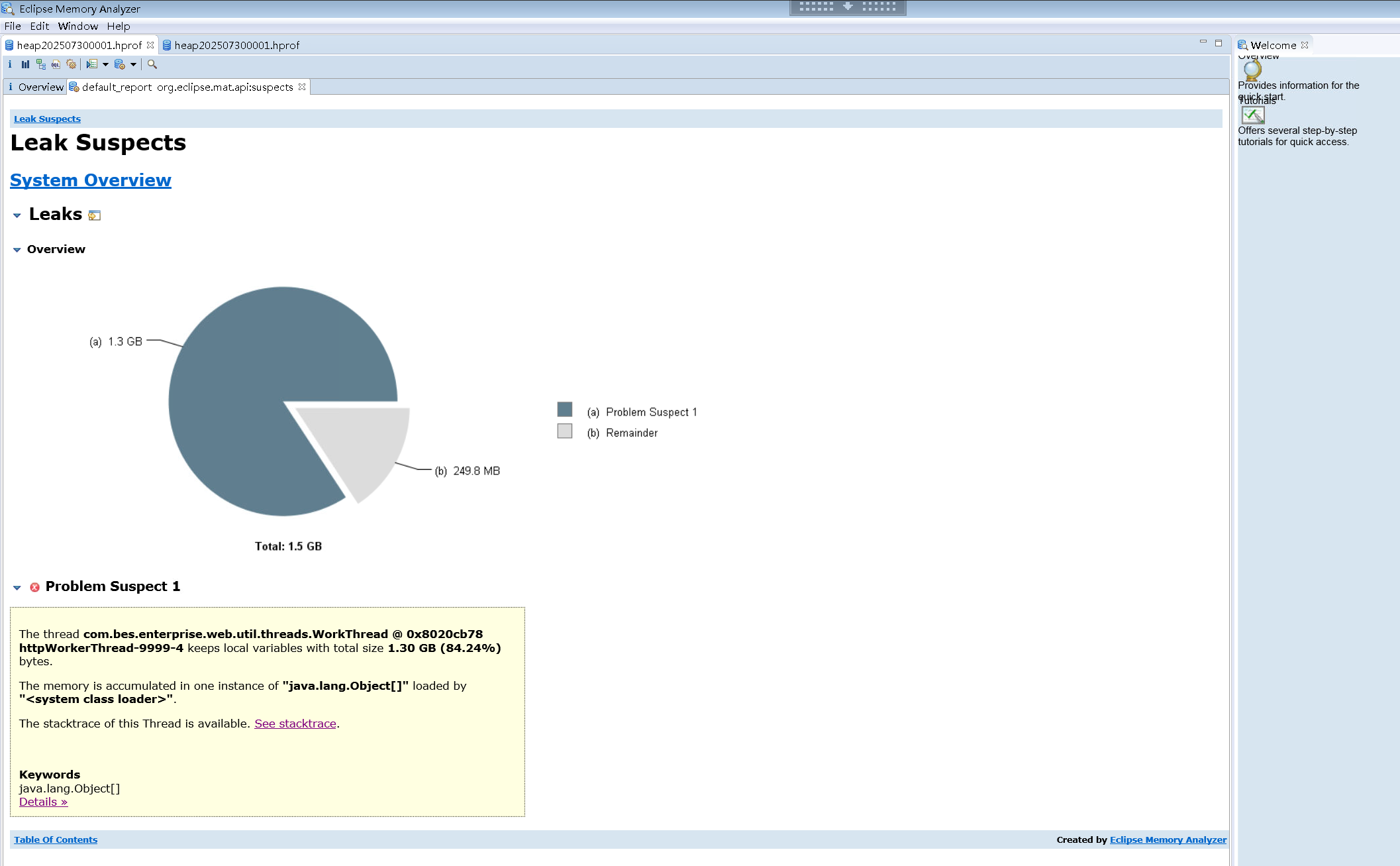Open the Window menu
This screenshot has height=866, width=1400.
pyautogui.click(x=78, y=26)
